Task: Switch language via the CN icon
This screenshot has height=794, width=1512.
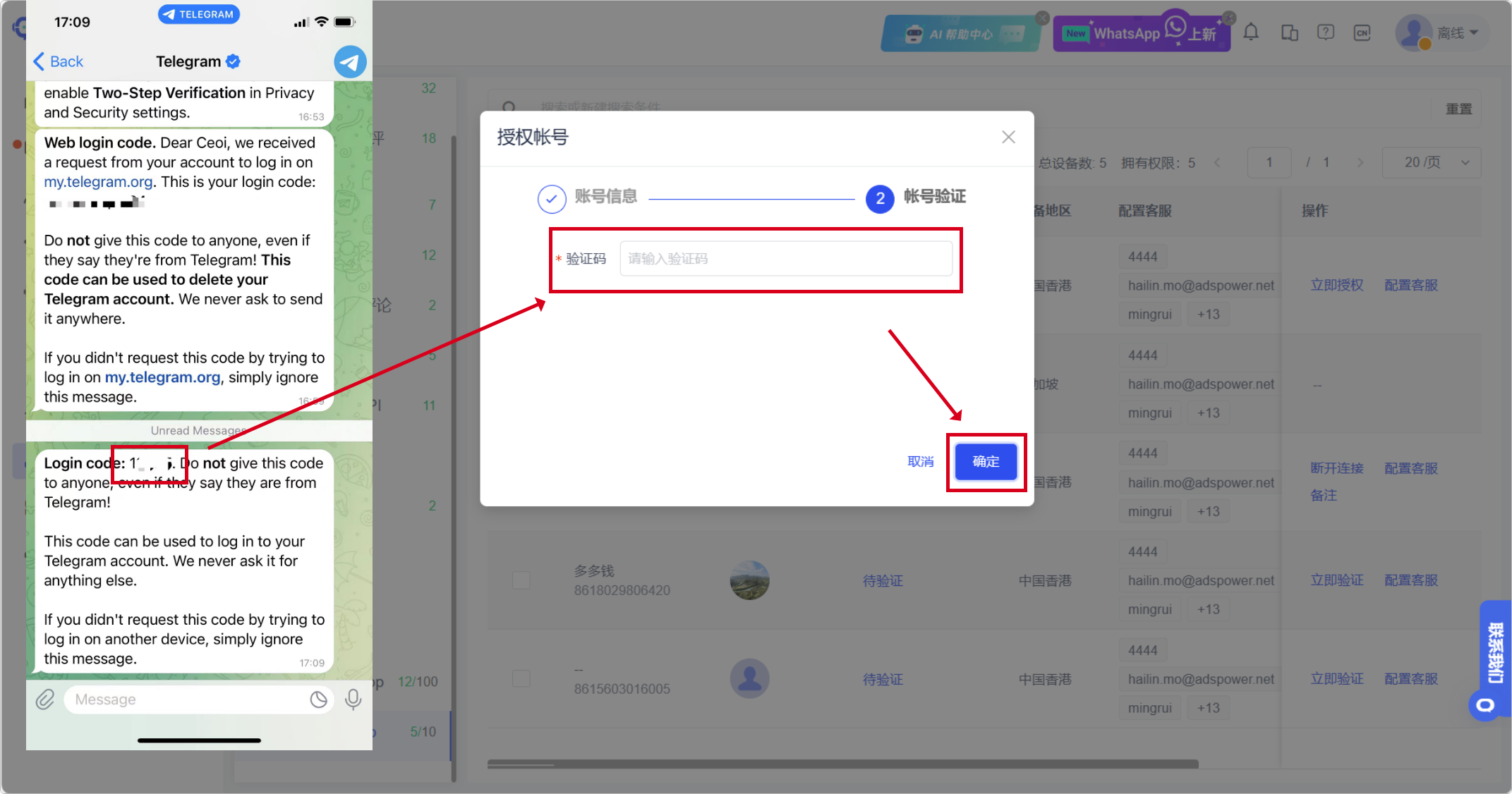Action: point(1362,32)
